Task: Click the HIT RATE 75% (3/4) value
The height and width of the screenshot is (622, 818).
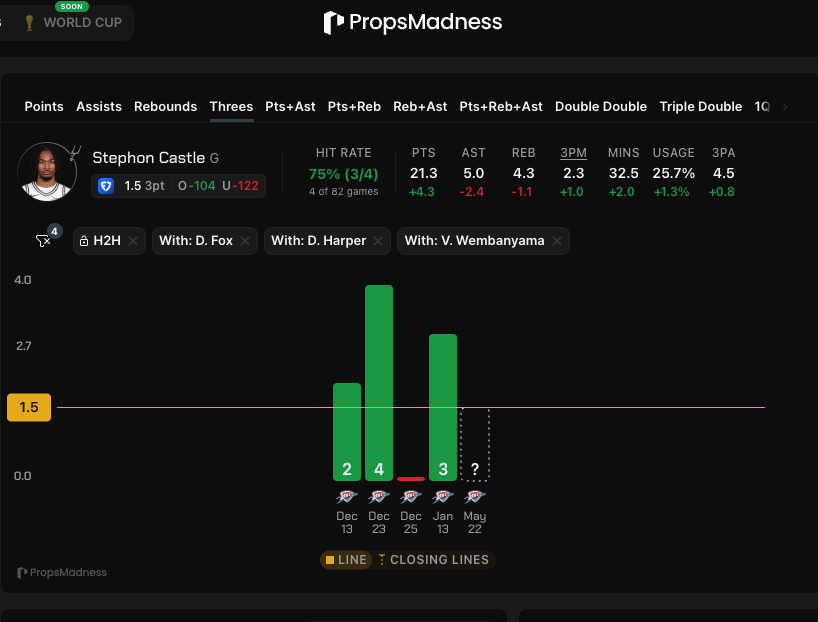Action: [343, 174]
